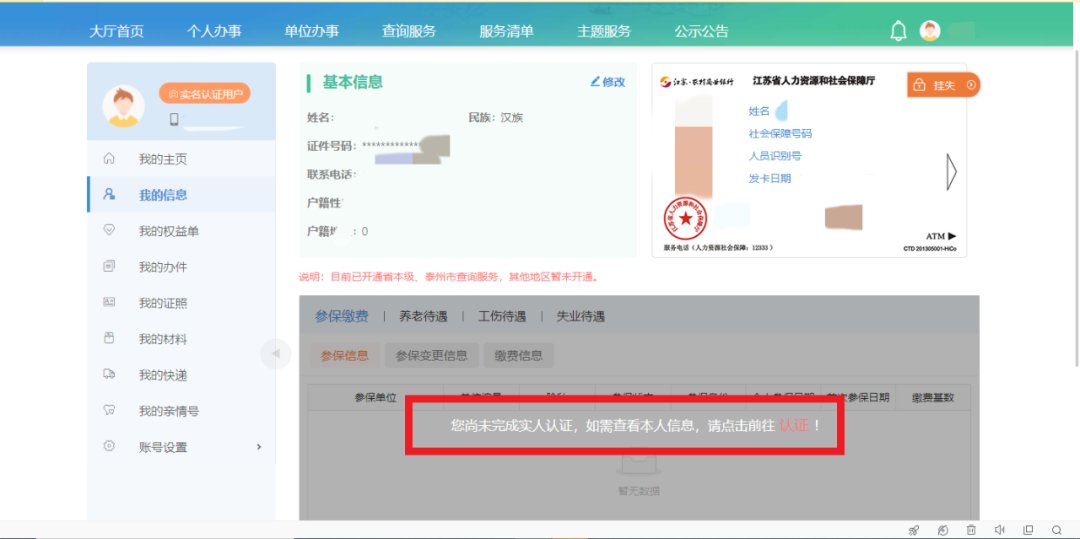Click the 修改 edit link

(608, 82)
